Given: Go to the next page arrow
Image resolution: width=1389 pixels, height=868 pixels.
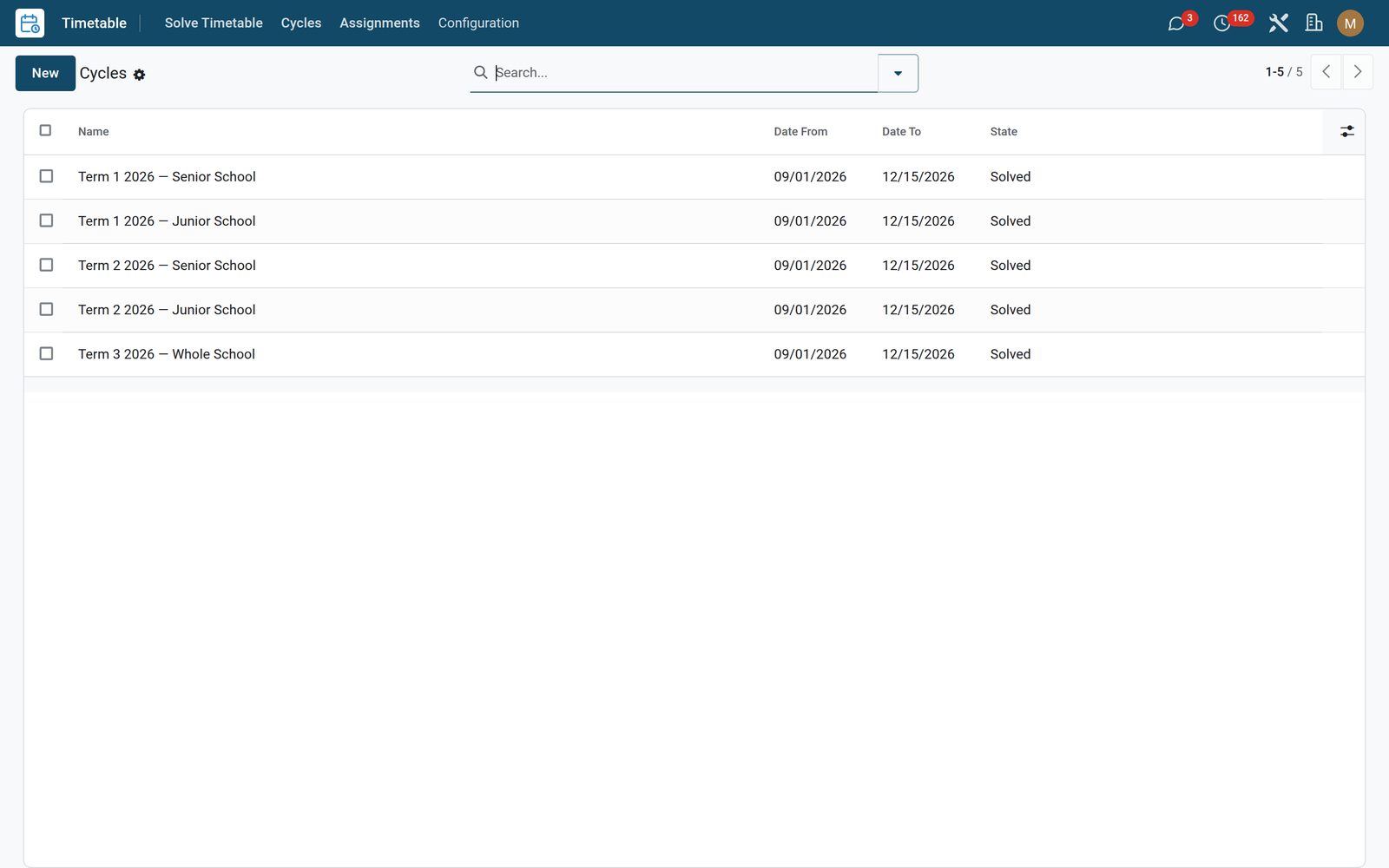Looking at the screenshot, I should pos(1358,72).
